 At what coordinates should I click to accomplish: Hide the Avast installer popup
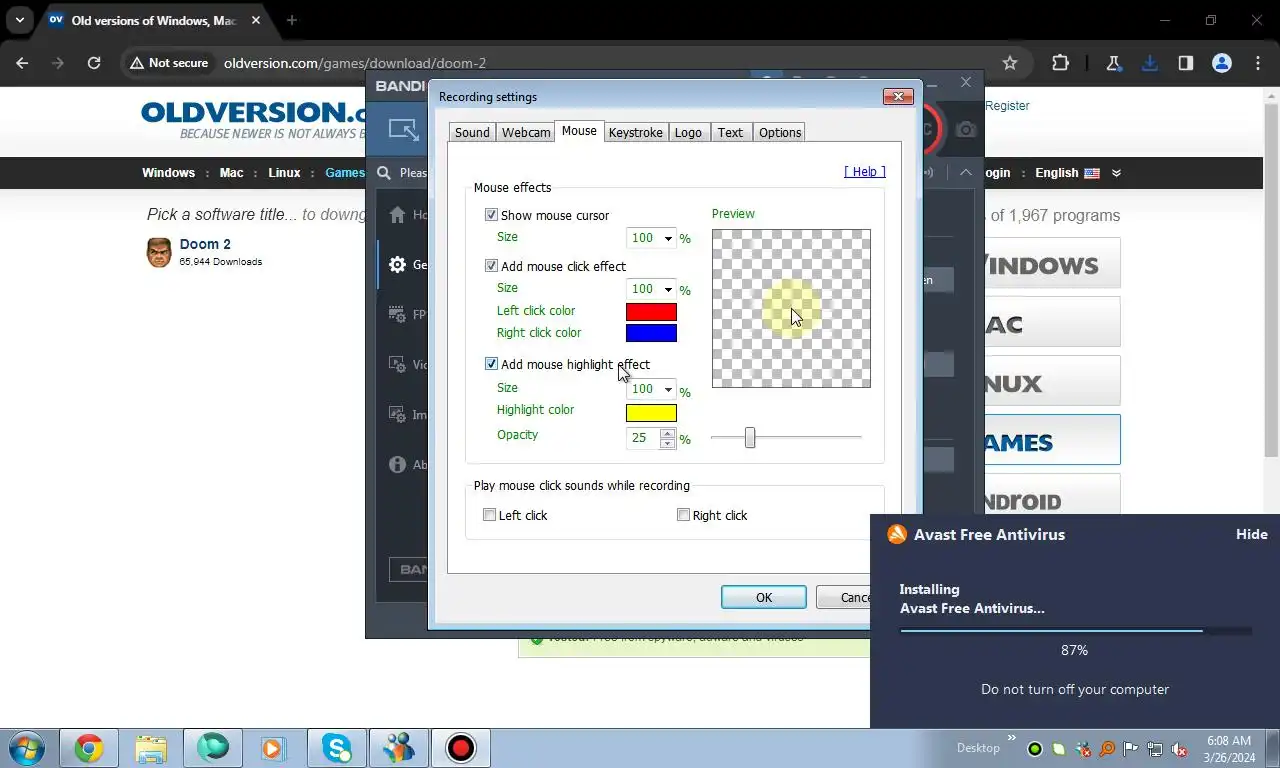coord(1251,534)
